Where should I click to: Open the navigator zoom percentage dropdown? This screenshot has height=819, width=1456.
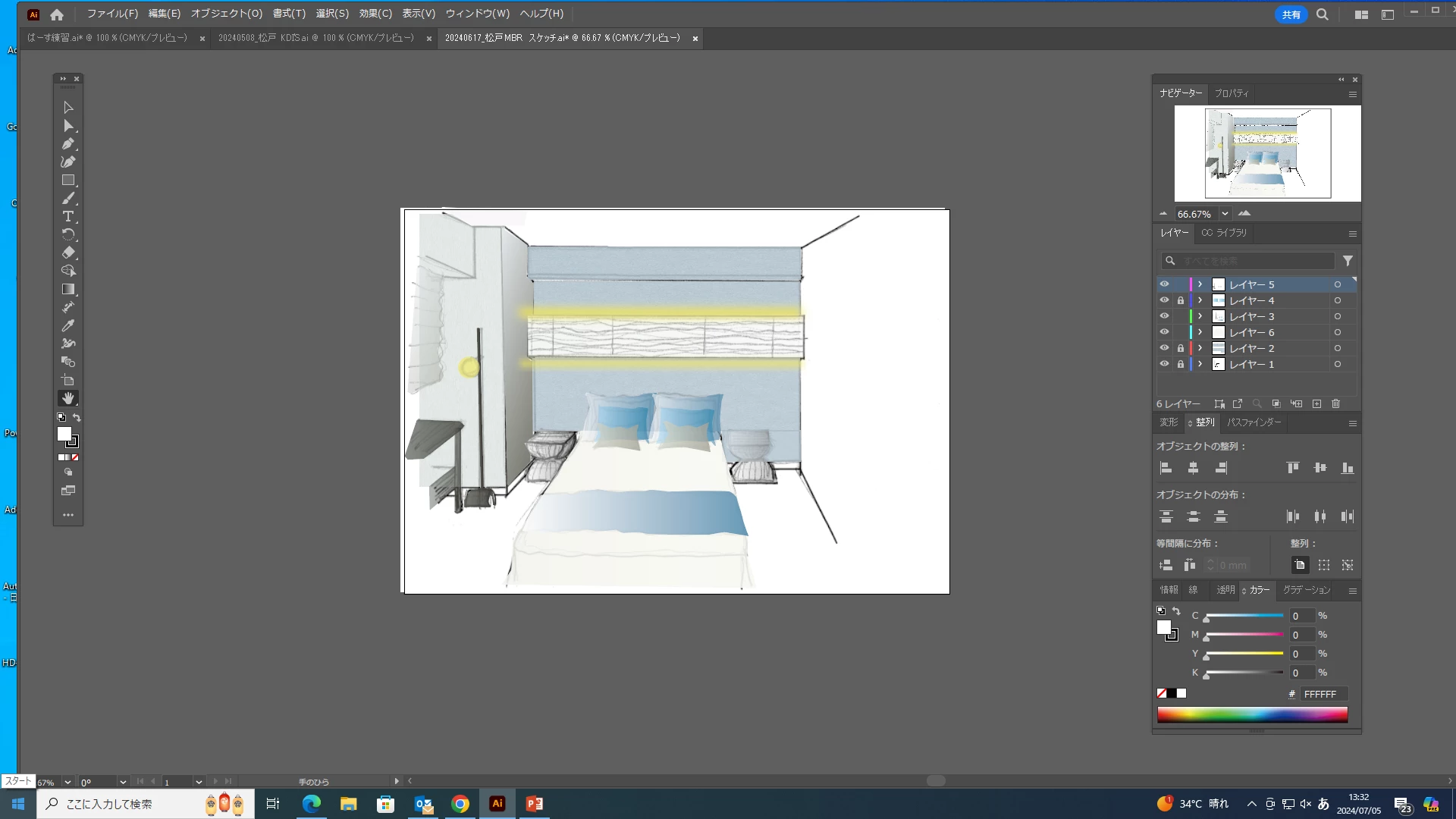click(1225, 214)
